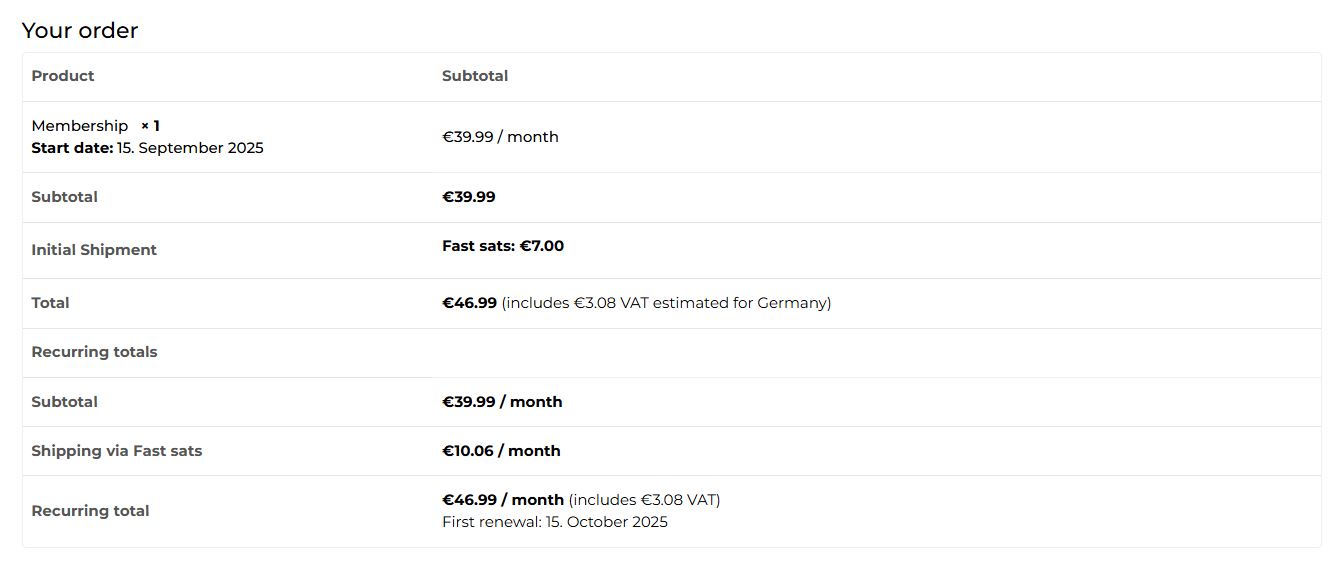Click the €10.06 / month shipping cost
The width and height of the screenshot is (1333, 564).
[501, 451]
